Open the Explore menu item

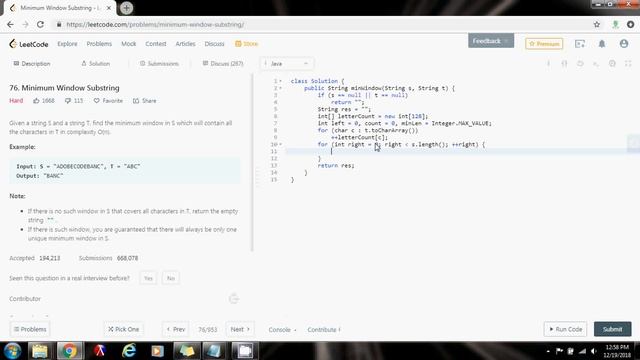[x=67, y=44]
